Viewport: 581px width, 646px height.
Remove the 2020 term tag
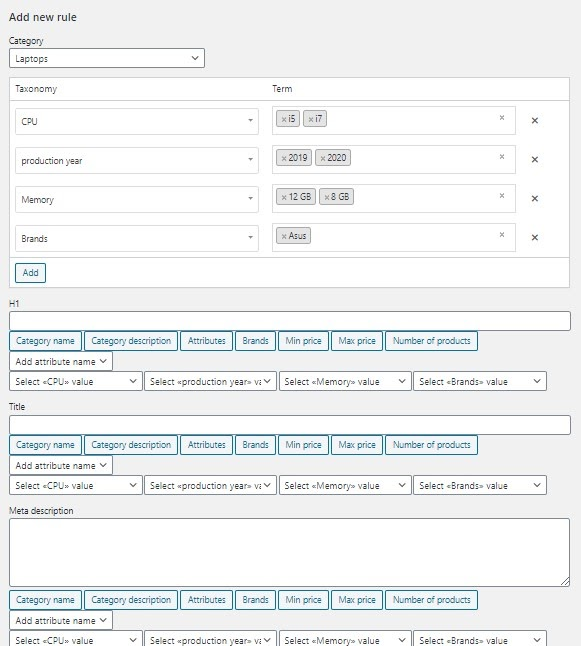pos(323,158)
